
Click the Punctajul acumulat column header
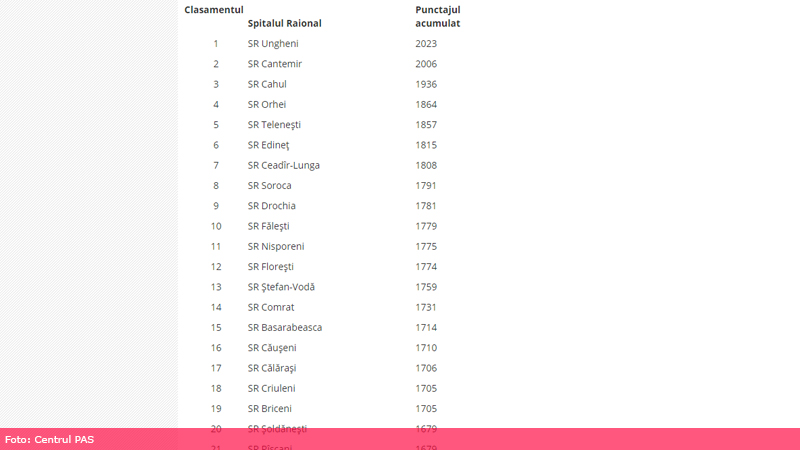coord(438,16)
